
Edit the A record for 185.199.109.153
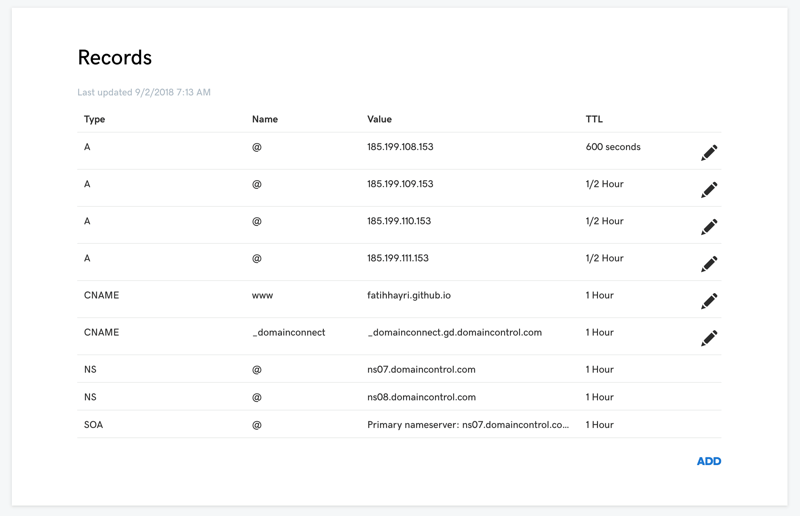[x=709, y=190]
